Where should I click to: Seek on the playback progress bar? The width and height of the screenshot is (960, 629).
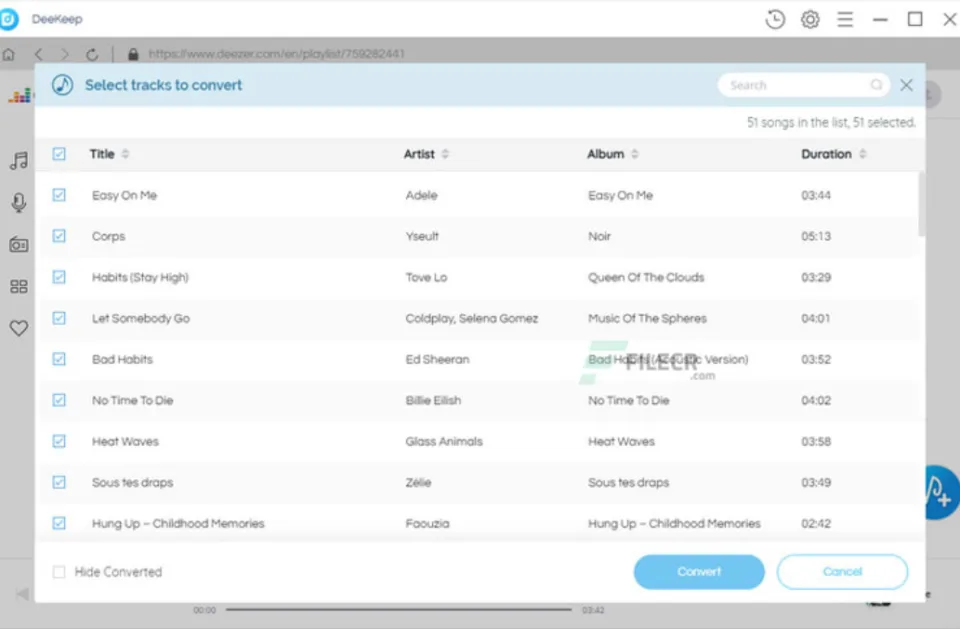[399, 609]
